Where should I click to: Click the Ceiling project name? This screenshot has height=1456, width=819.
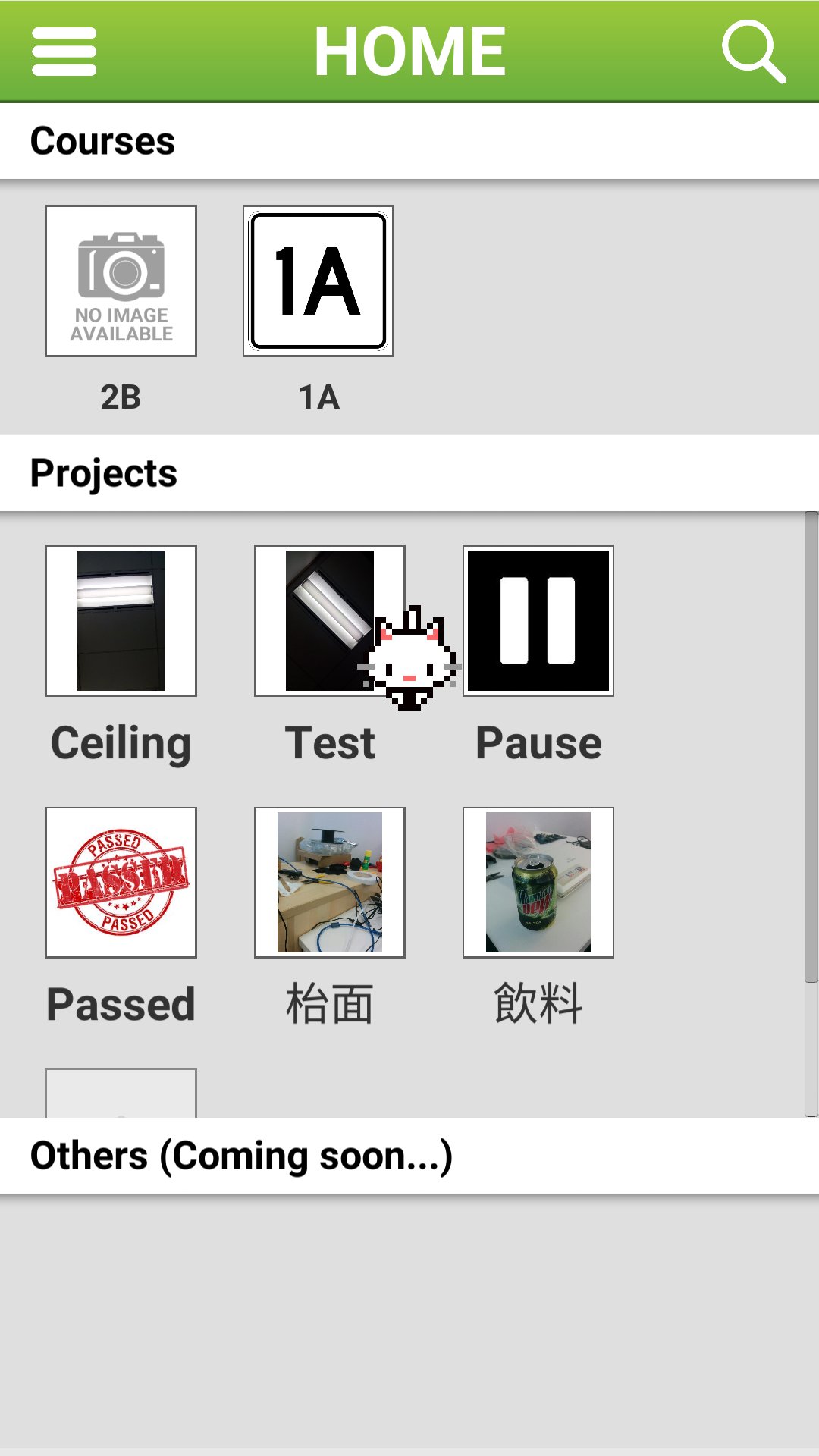click(x=121, y=743)
